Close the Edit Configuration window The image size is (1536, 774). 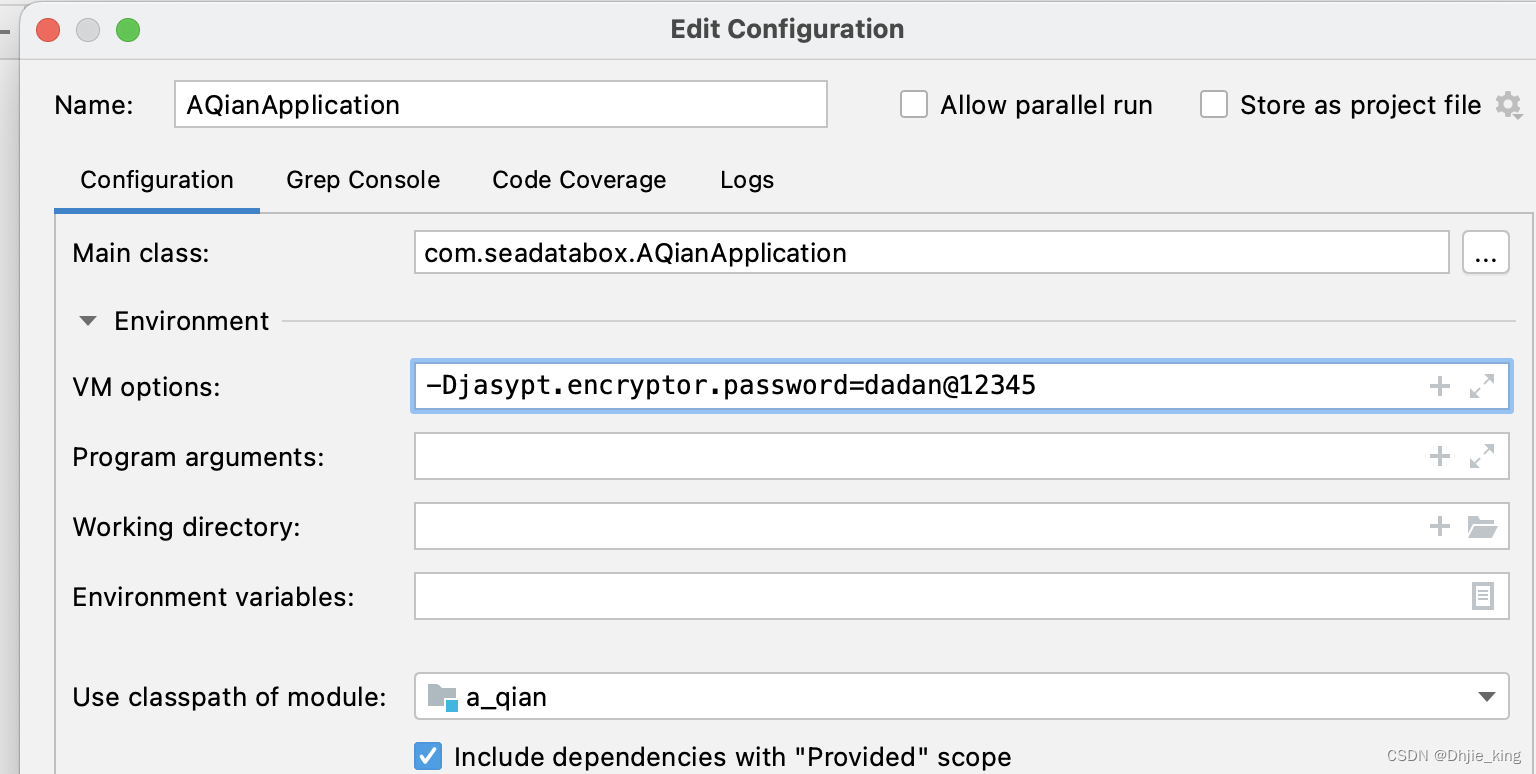[48, 30]
